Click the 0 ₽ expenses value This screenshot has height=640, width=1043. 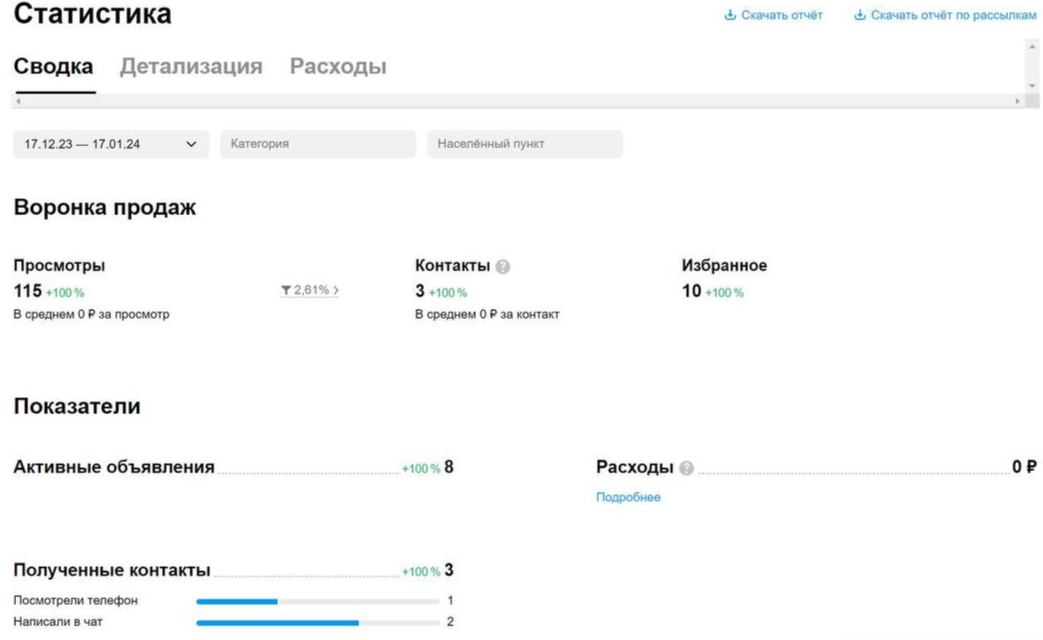1024,467
